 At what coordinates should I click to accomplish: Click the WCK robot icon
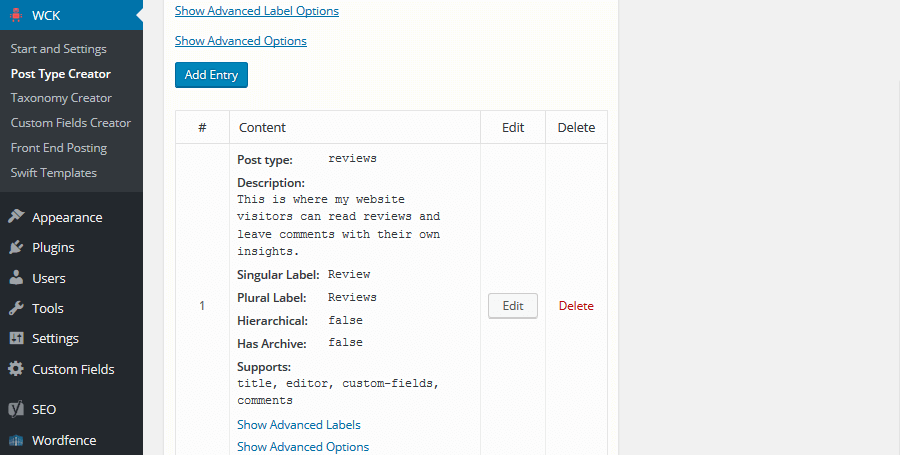coord(16,15)
